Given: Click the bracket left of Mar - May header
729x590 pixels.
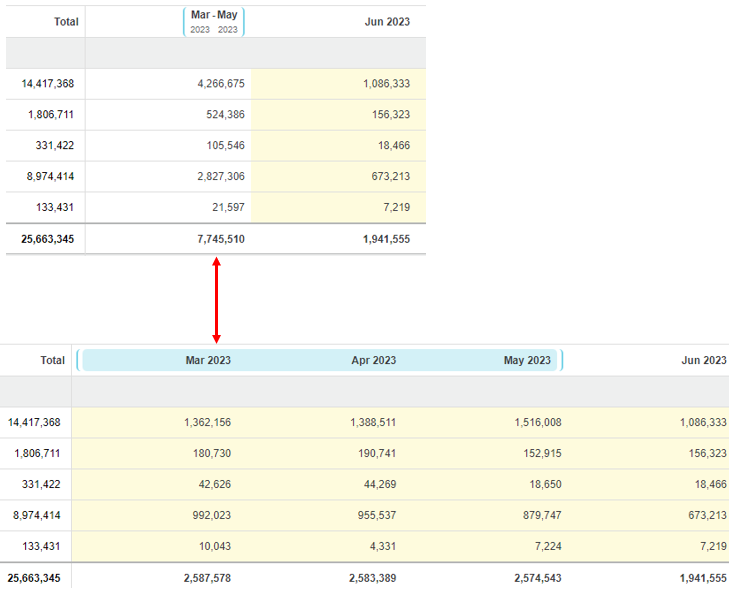Looking at the screenshot, I should coord(185,22).
